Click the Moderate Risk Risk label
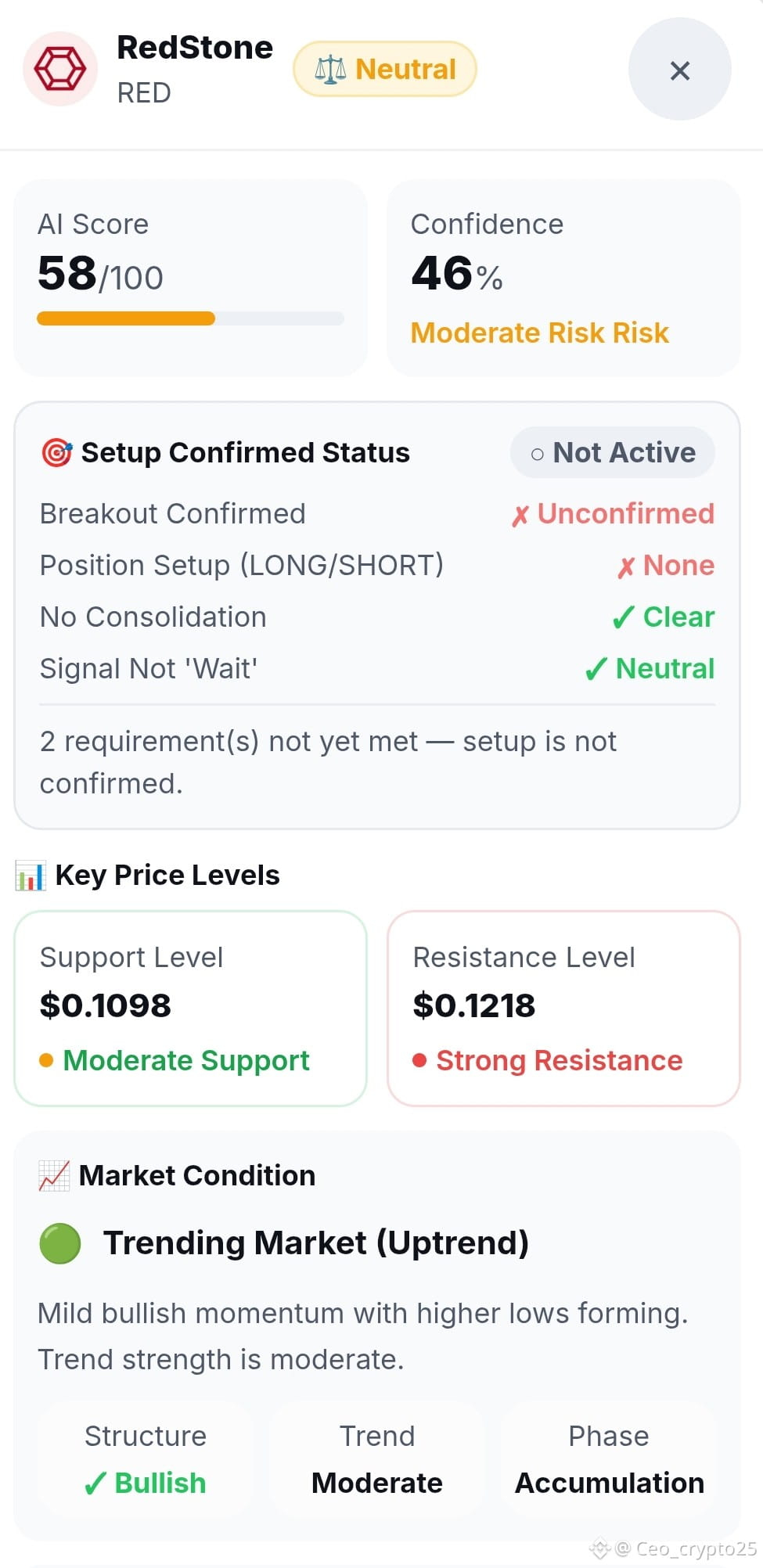 tap(540, 333)
